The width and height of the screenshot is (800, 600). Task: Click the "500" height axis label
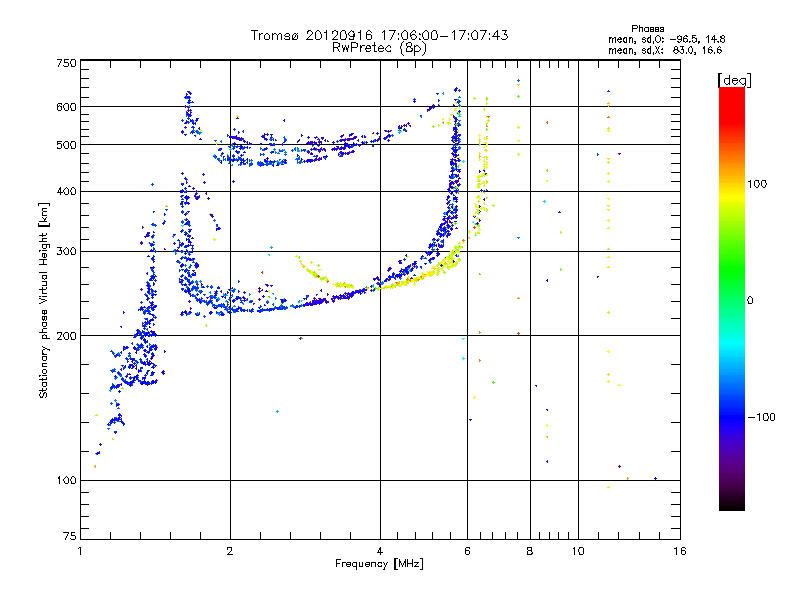(66, 145)
